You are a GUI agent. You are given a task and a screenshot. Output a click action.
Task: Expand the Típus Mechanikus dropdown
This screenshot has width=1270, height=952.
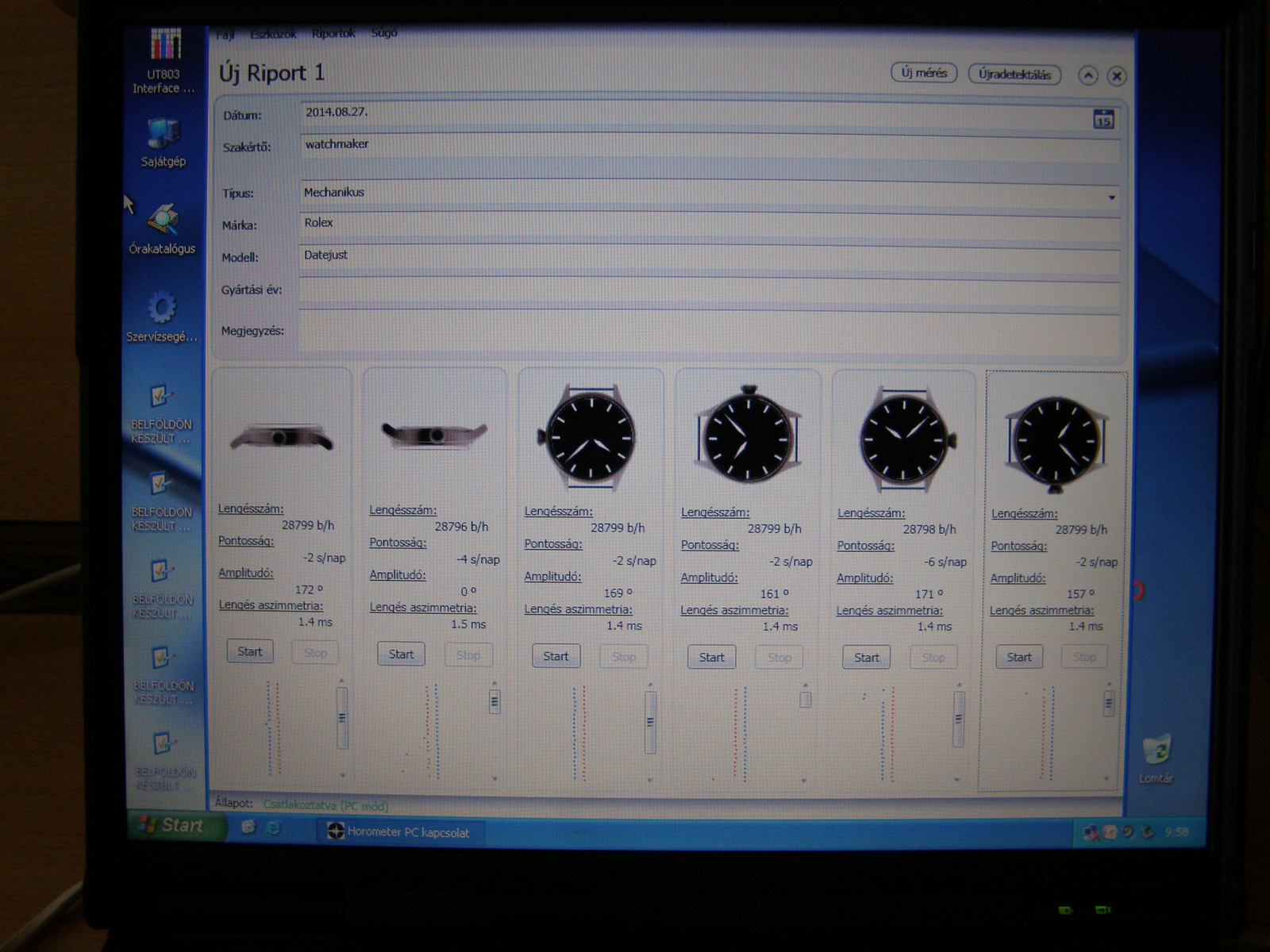[1111, 197]
